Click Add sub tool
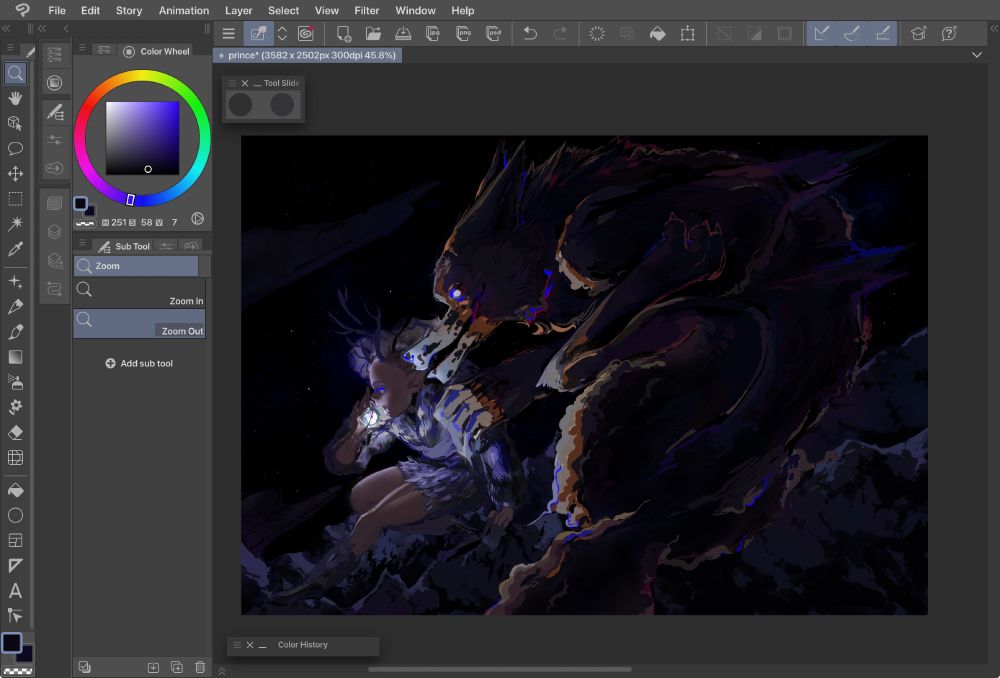 coord(139,364)
